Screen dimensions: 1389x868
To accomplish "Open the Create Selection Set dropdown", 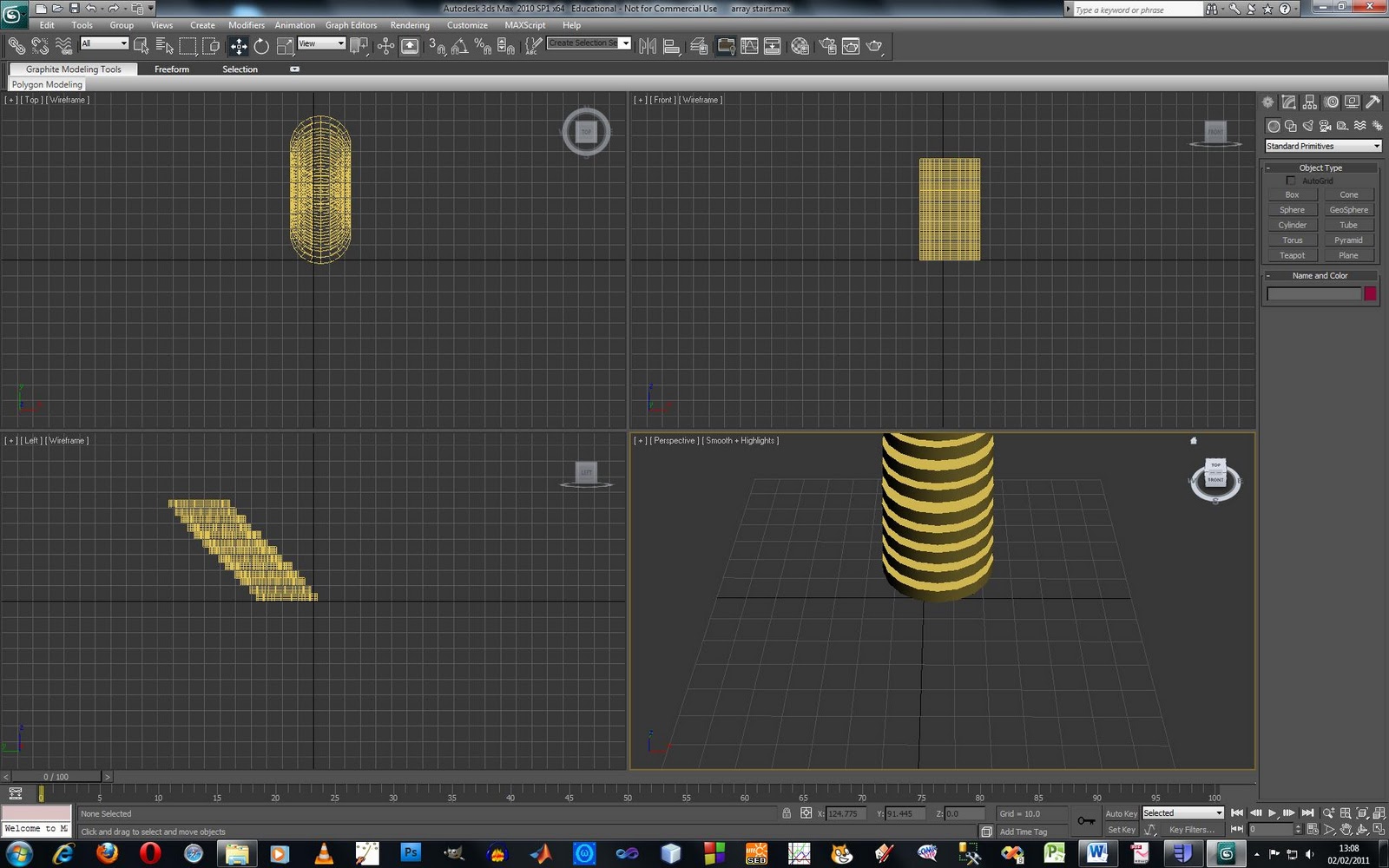I will pyautogui.click(x=589, y=43).
